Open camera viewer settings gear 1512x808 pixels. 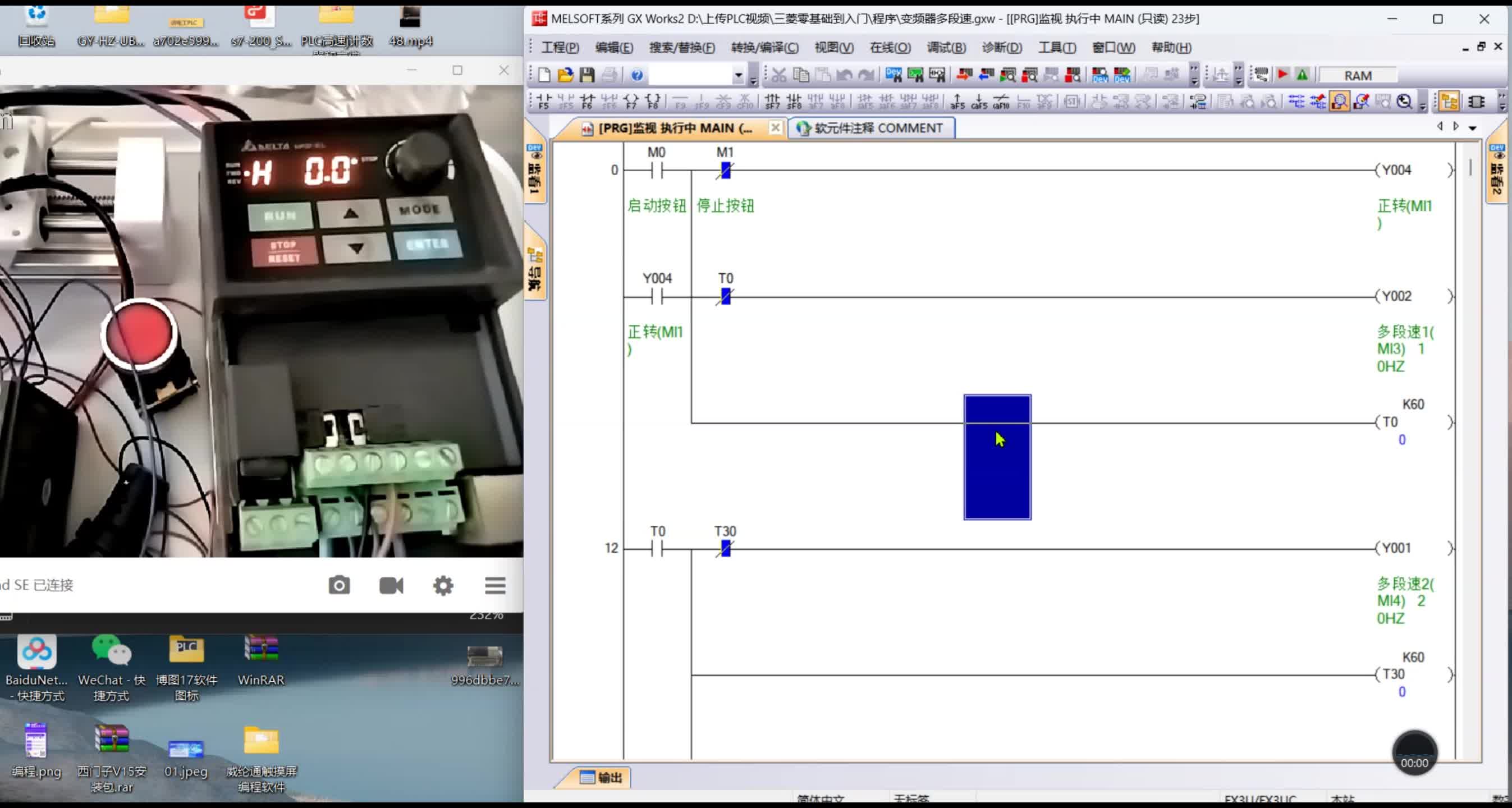click(443, 585)
